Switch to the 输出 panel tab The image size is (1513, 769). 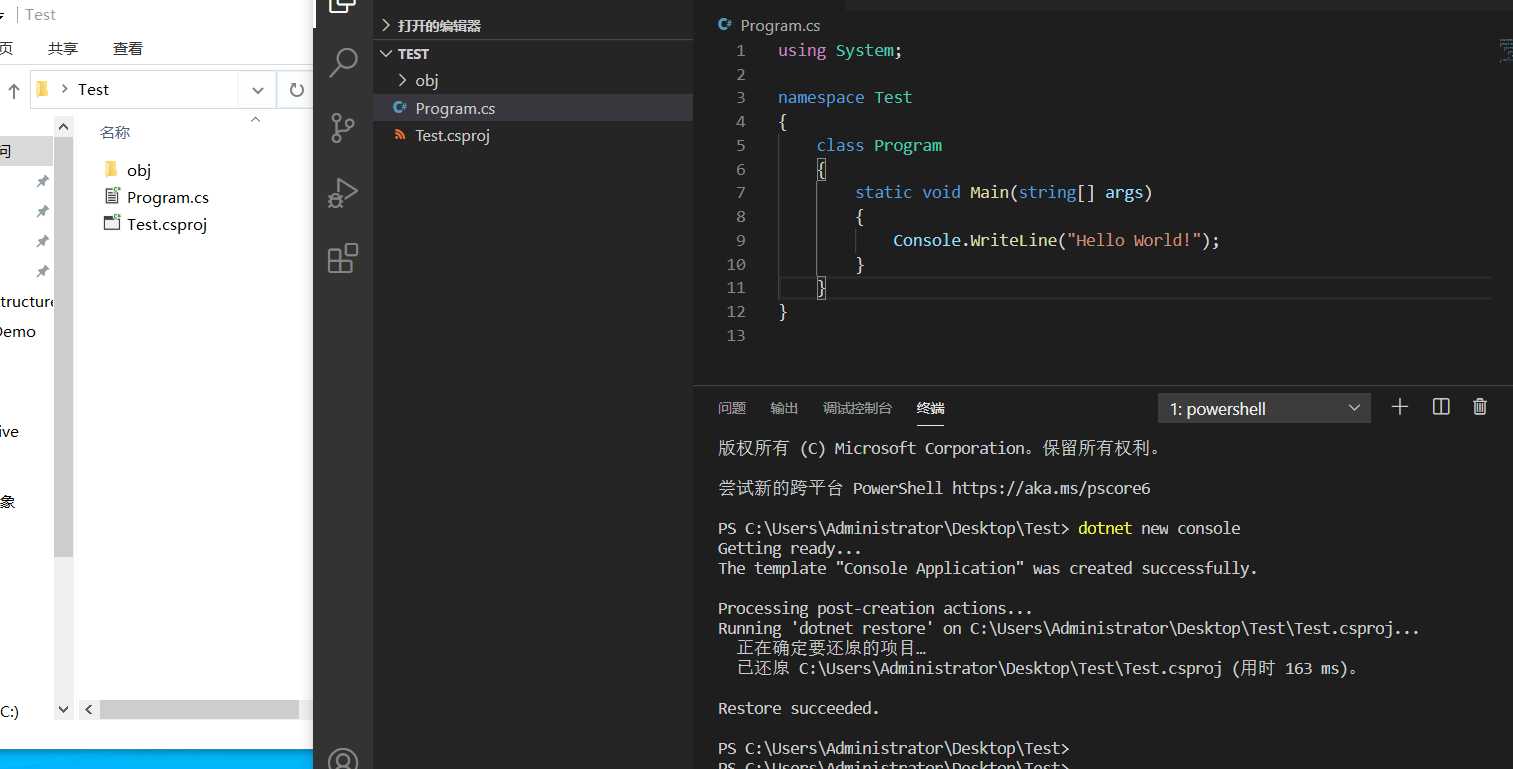click(784, 408)
